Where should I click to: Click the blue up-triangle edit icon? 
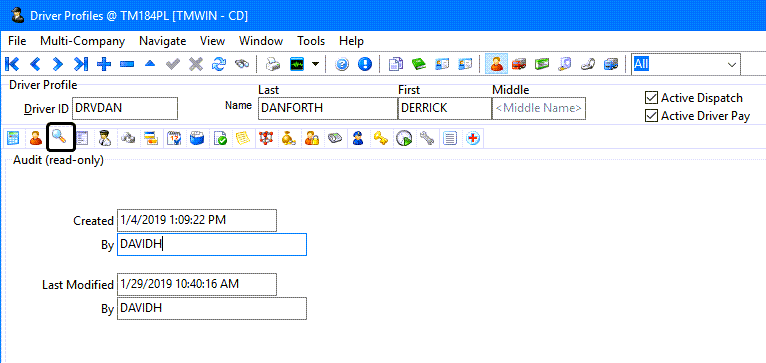(x=150, y=64)
